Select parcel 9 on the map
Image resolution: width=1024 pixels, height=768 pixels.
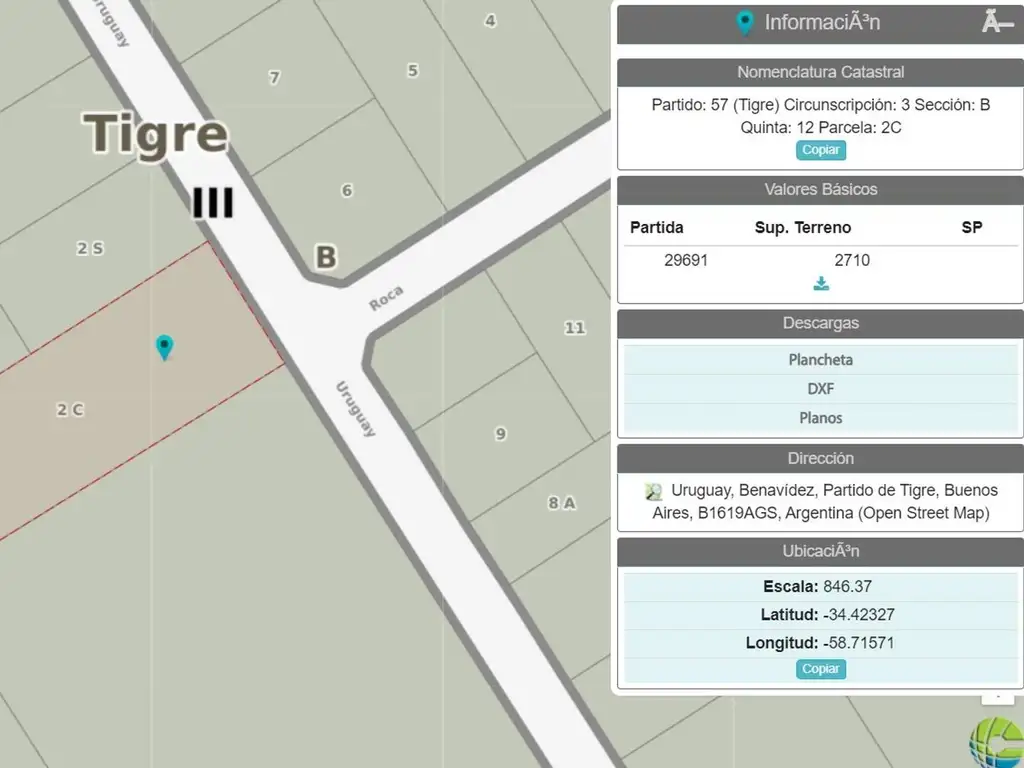pos(500,434)
